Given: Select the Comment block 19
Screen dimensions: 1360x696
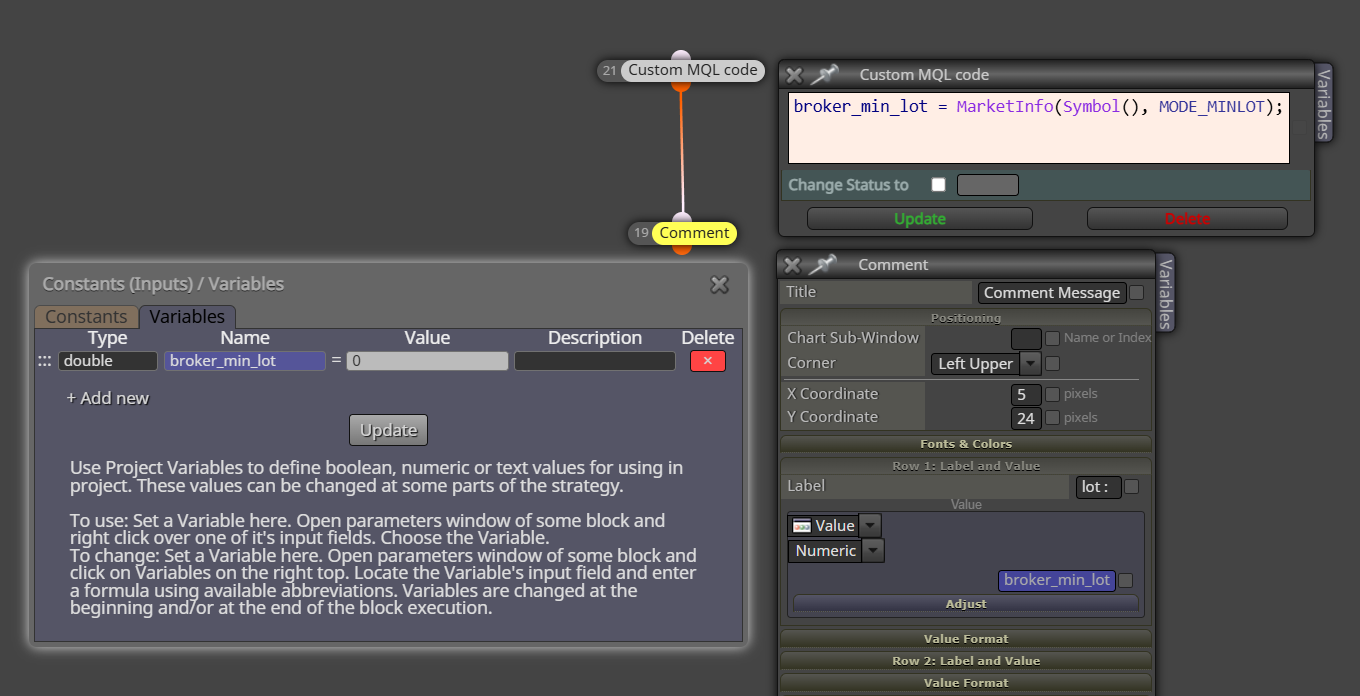Looking at the screenshot, I should click(x=694, y=233).
